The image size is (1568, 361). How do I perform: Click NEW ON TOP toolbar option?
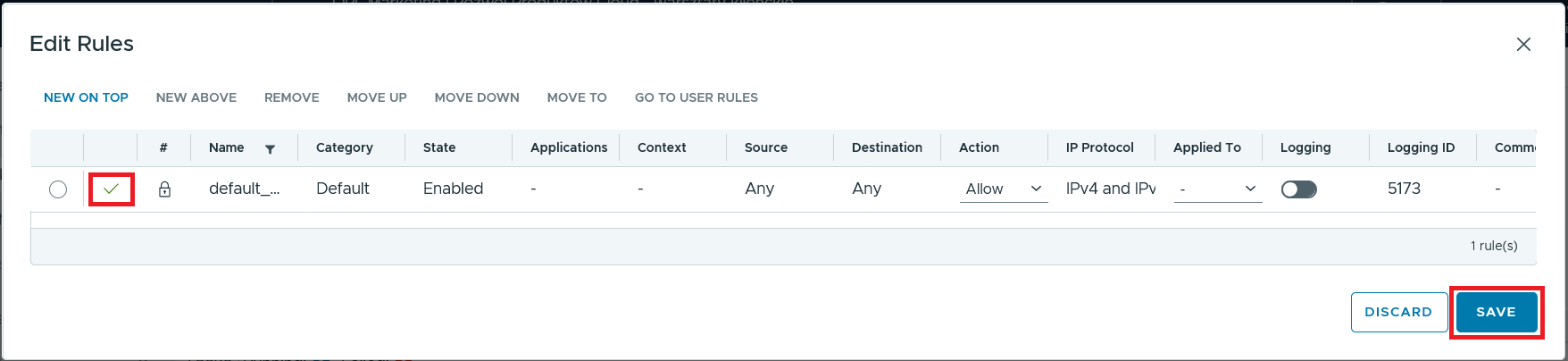click(86, 97)
